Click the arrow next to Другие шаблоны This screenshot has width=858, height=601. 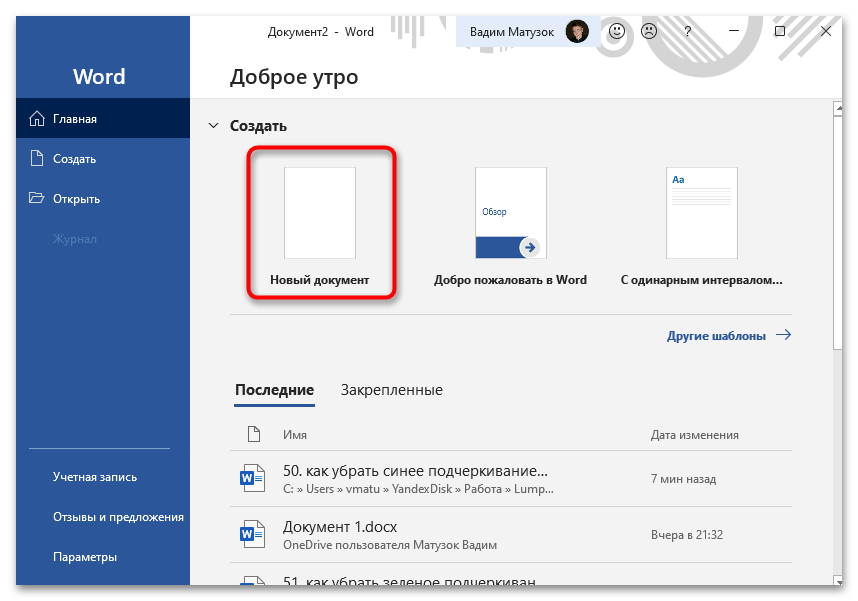tap(784, 334)
